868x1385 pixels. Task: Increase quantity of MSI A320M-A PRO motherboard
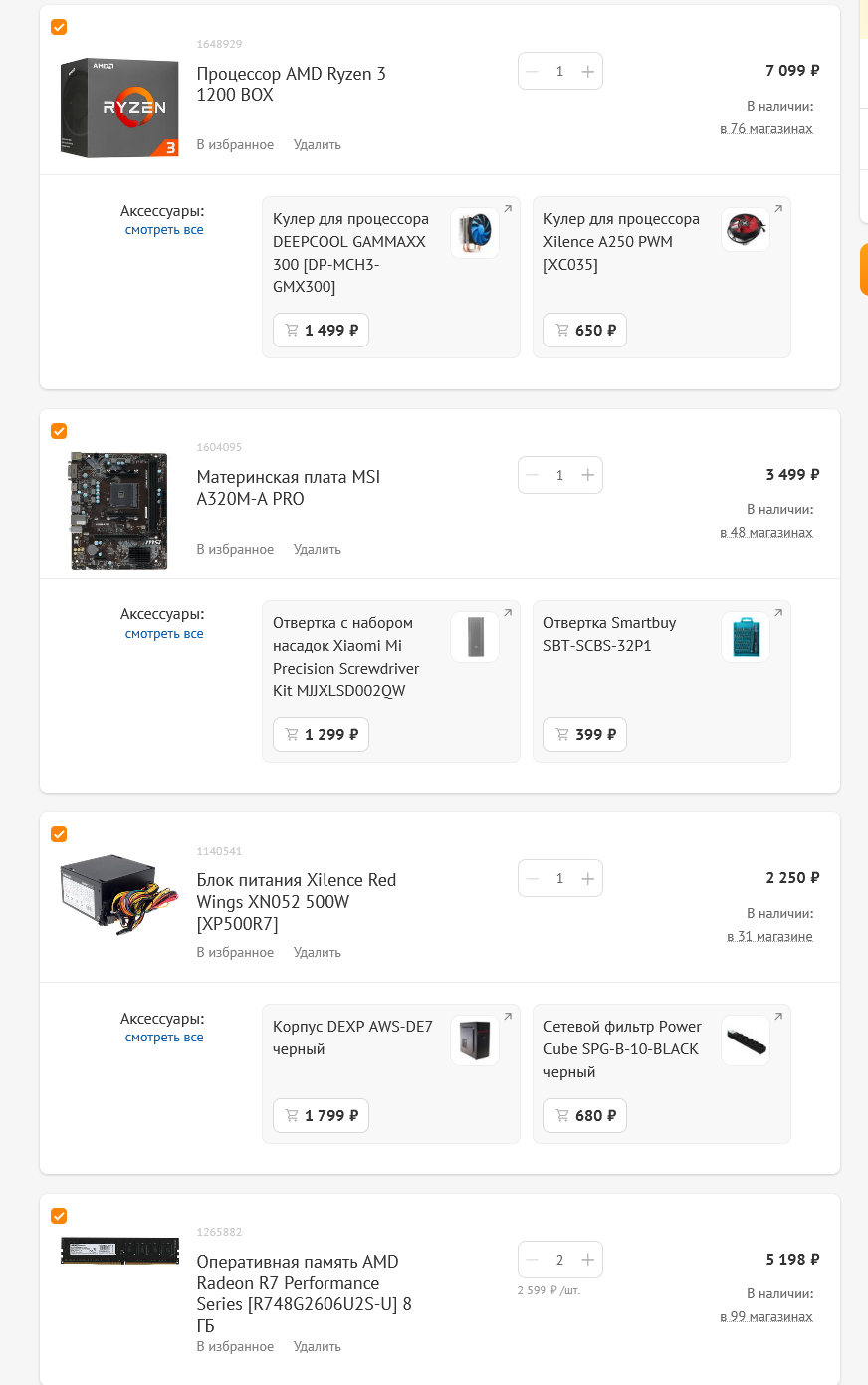click(x=588, y=475)
